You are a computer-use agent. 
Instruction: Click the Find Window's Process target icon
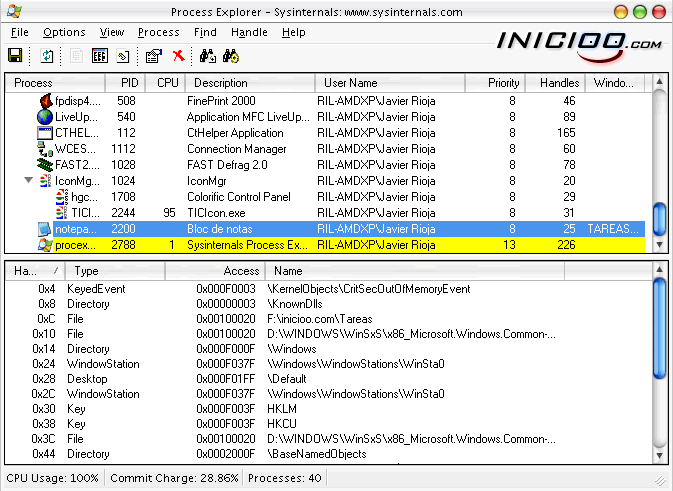click(231, 56)
